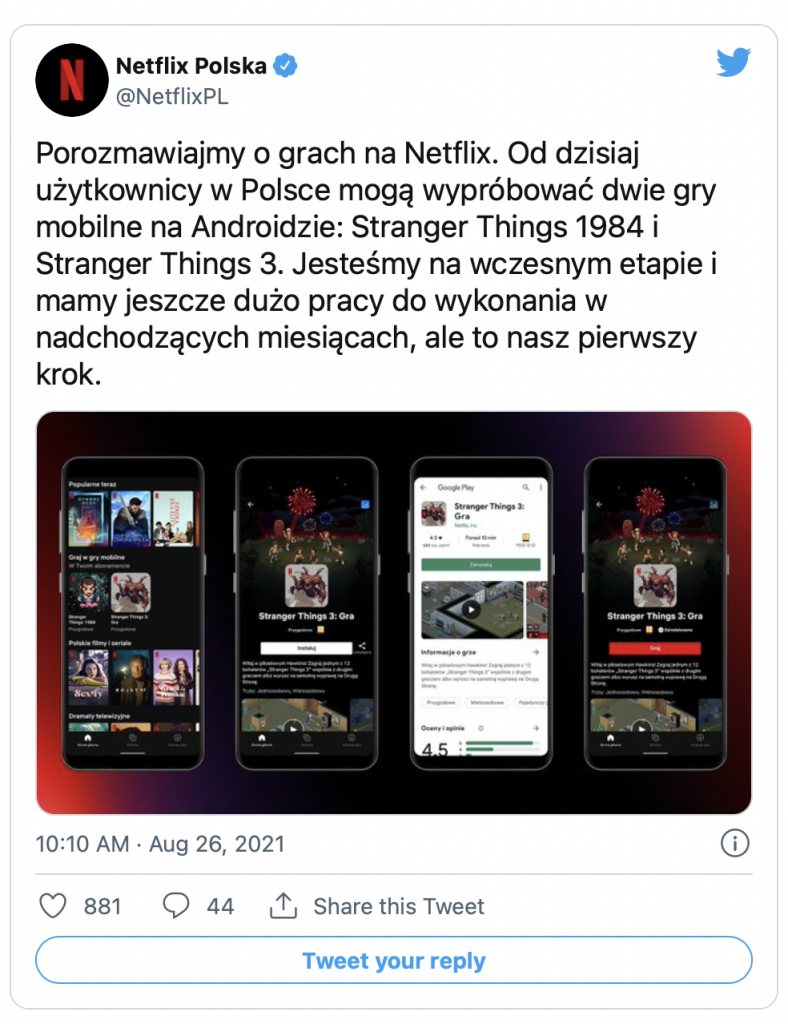
Task: Click Share this Tweet
Action: [x=399, y=906]
